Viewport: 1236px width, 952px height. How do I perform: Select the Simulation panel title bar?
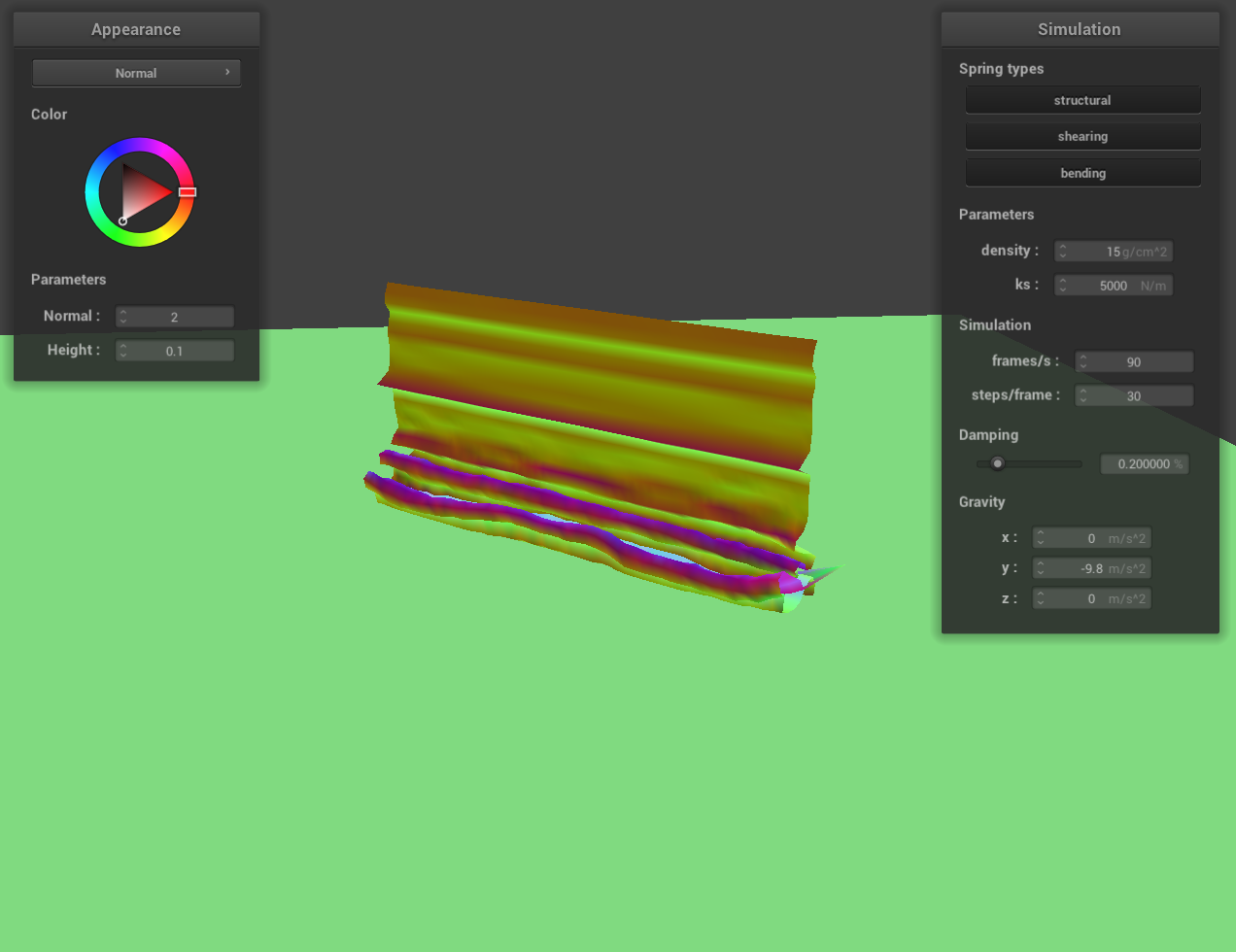tap(1080, 29)
